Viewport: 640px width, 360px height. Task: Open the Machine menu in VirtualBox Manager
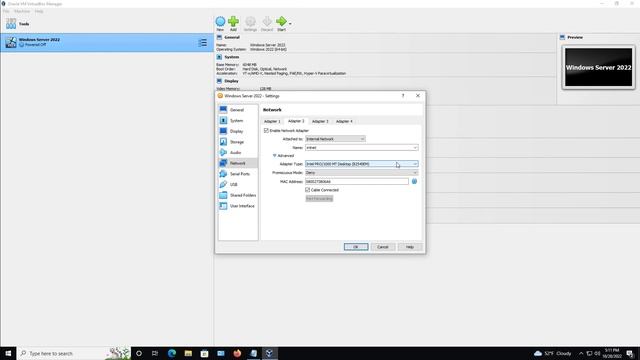coord(22,11)
